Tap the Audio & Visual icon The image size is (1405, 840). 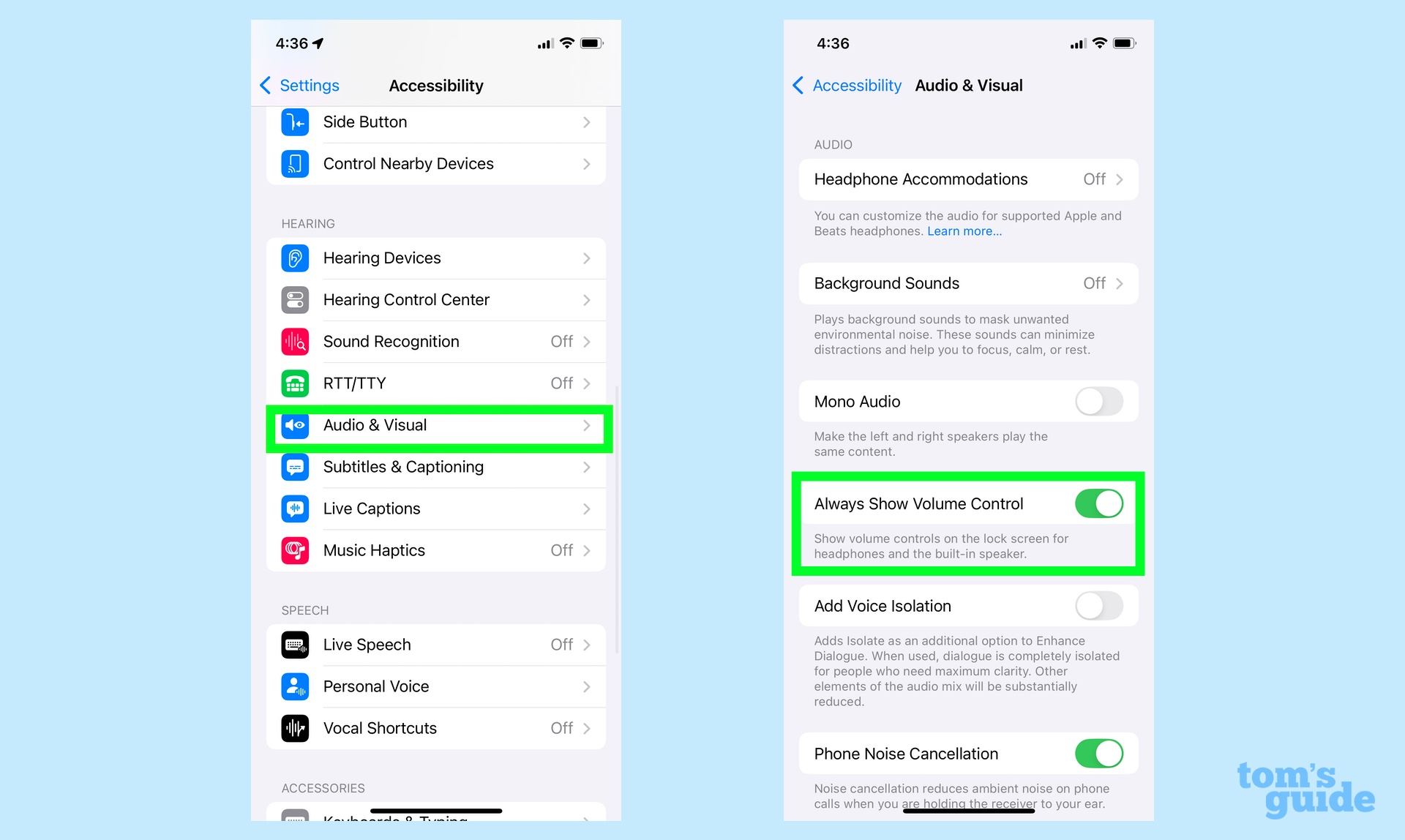296,425
